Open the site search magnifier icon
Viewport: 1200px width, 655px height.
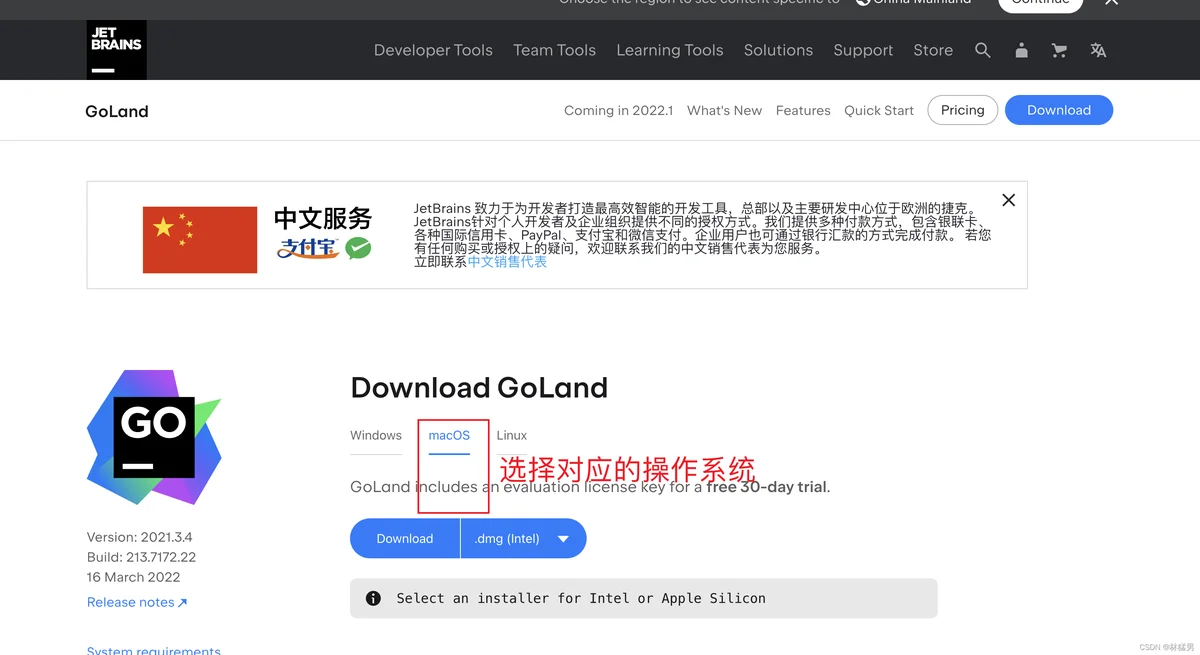[x=983, y=50]
